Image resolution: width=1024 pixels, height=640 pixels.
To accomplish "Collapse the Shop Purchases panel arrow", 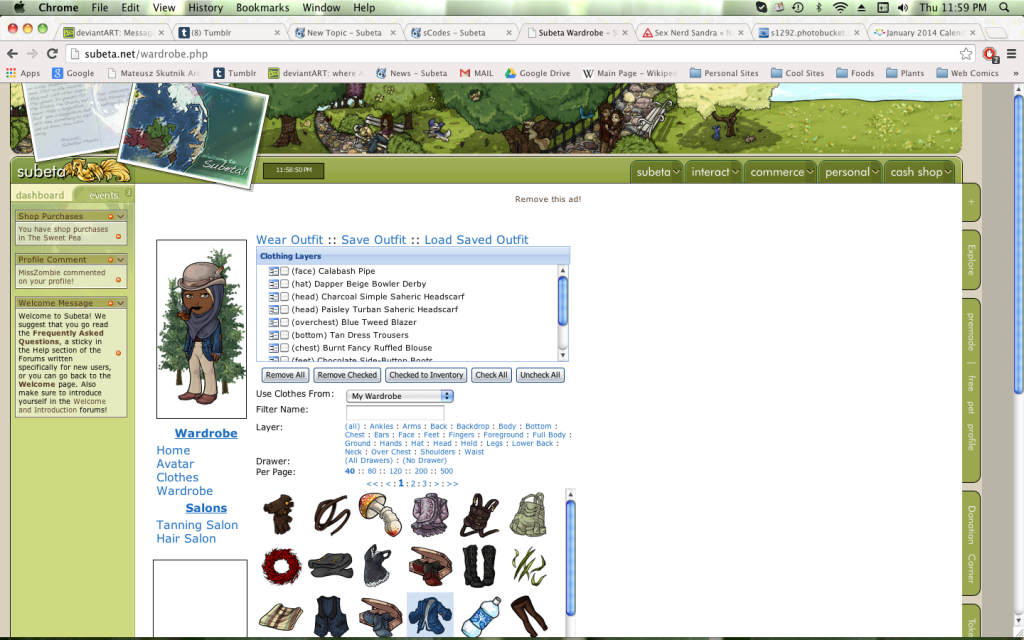I will click(121, 216).
